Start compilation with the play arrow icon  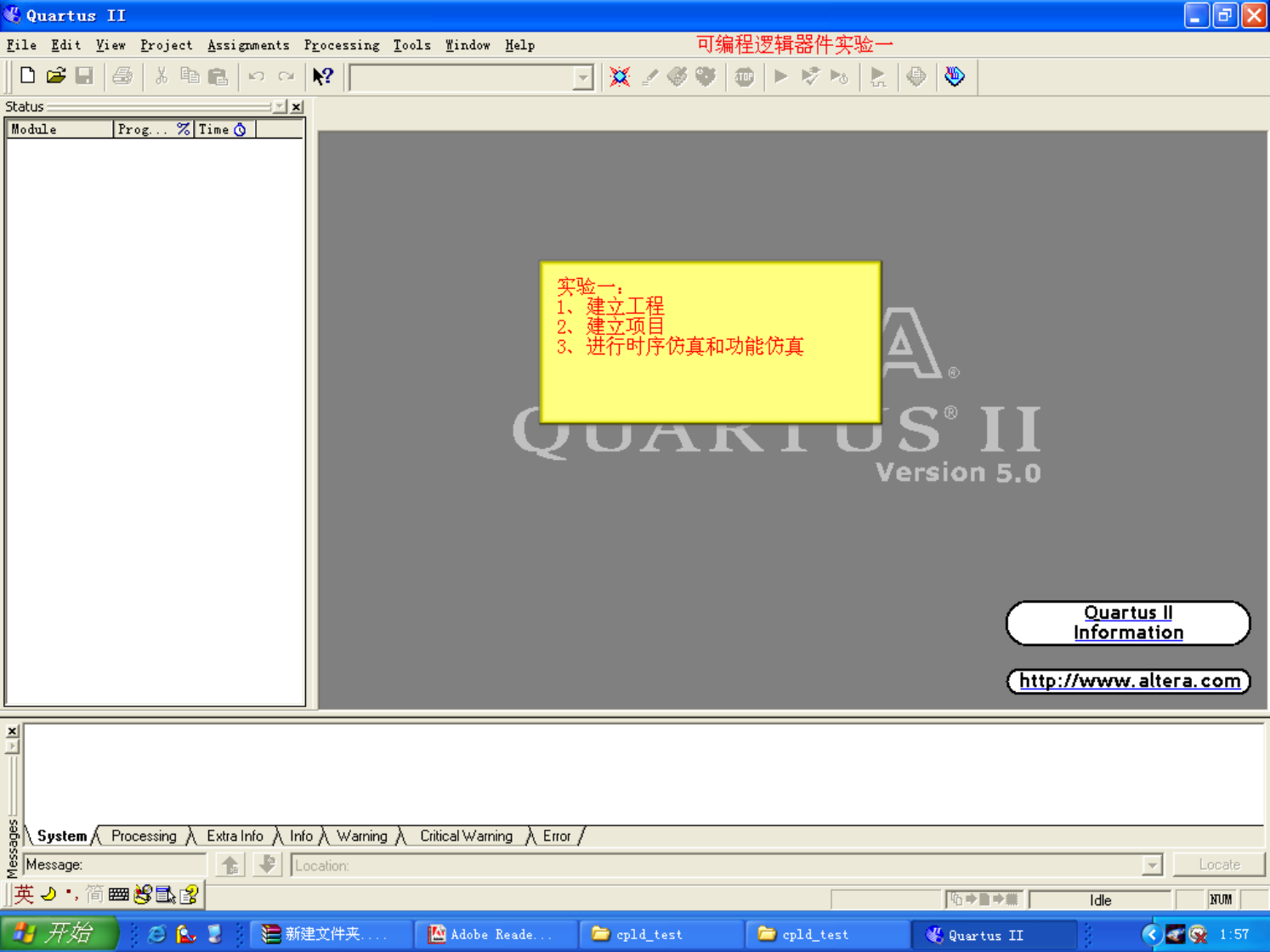[x=781, y=76]
